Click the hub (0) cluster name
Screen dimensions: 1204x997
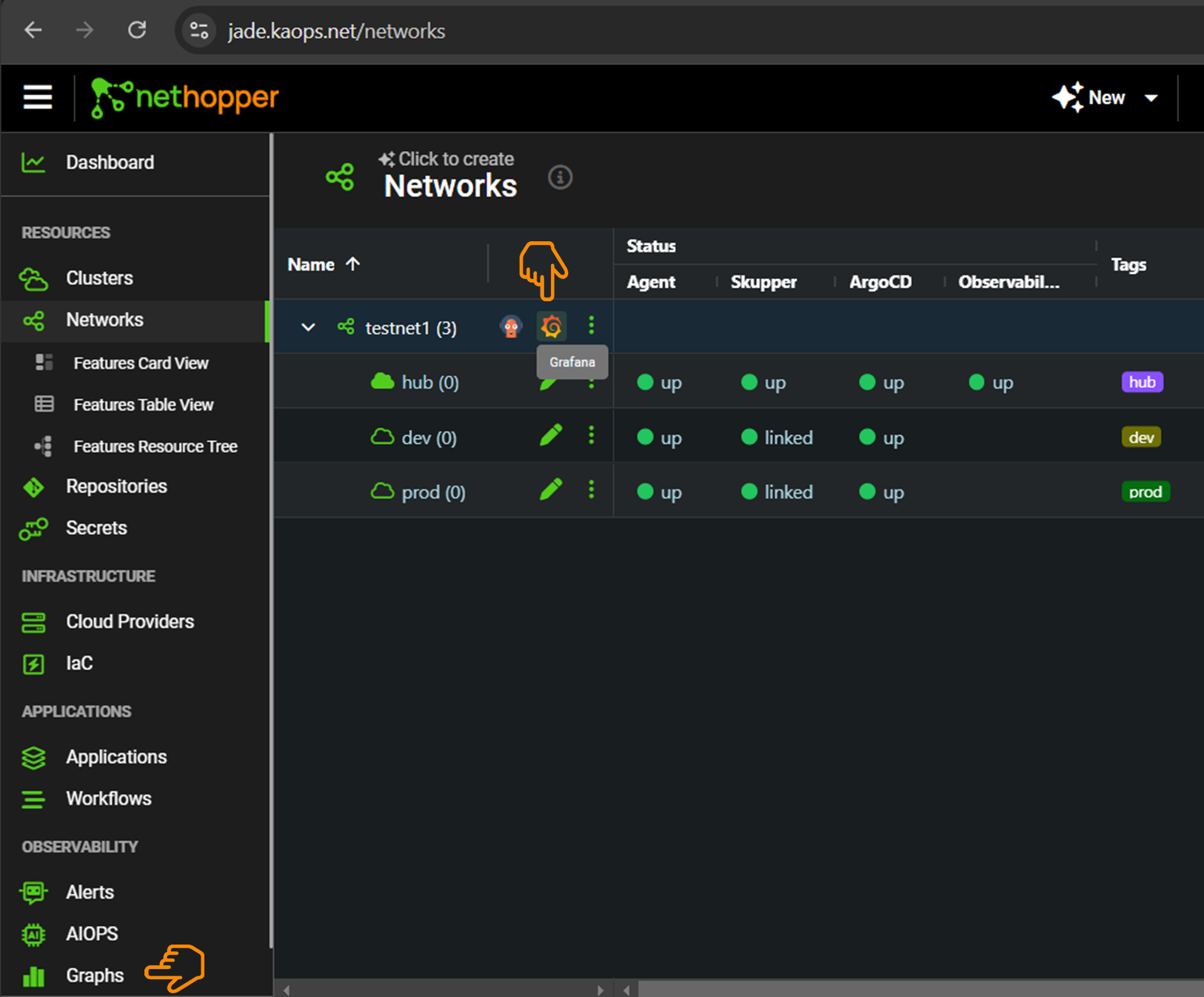pyautogui.click(x=430, y=383)
